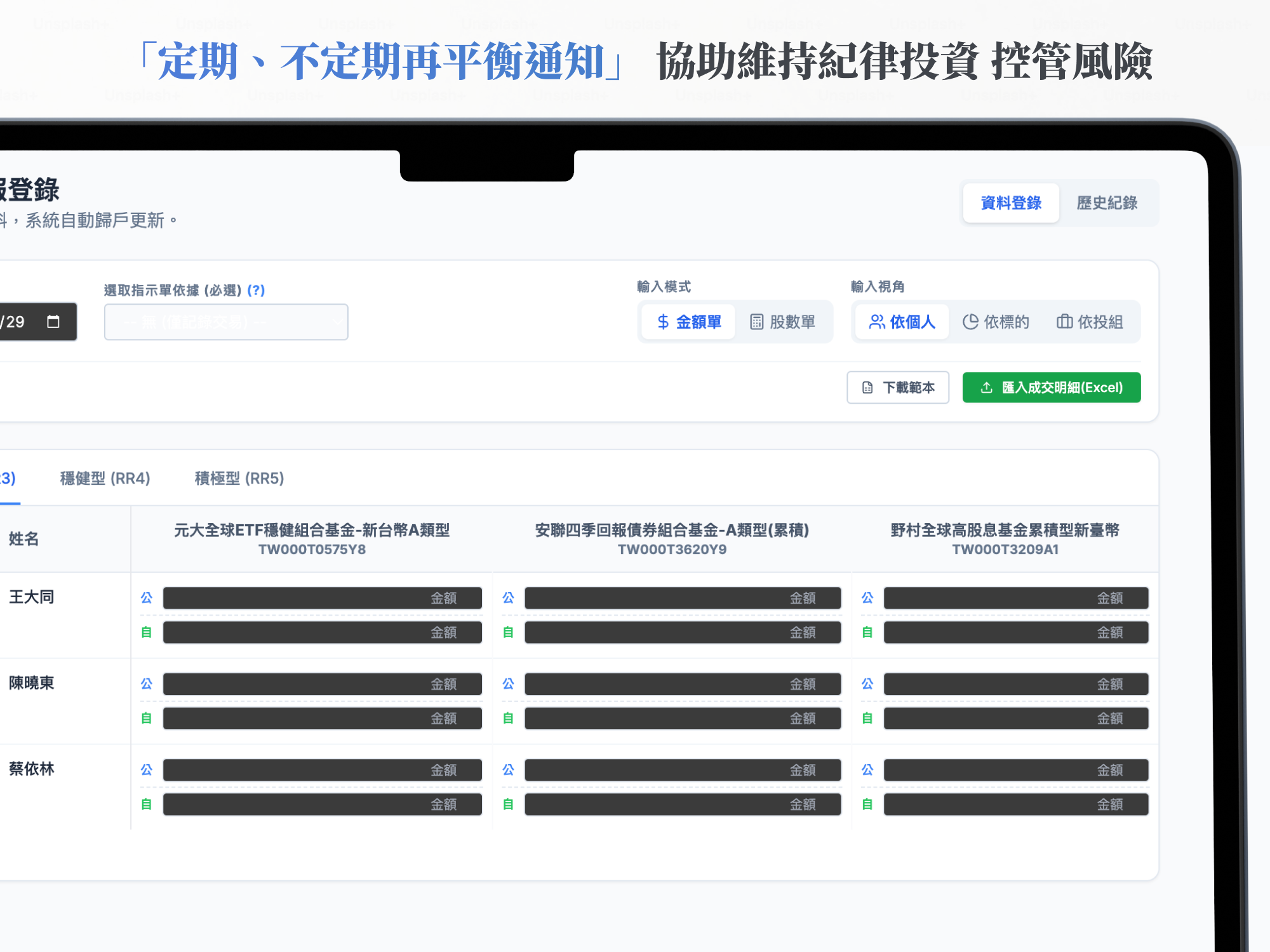This screenshot has height=952, width=1270.
Task: Click the 元大全球ETF穩健組合基金 column header
Action: pos(312,539)
